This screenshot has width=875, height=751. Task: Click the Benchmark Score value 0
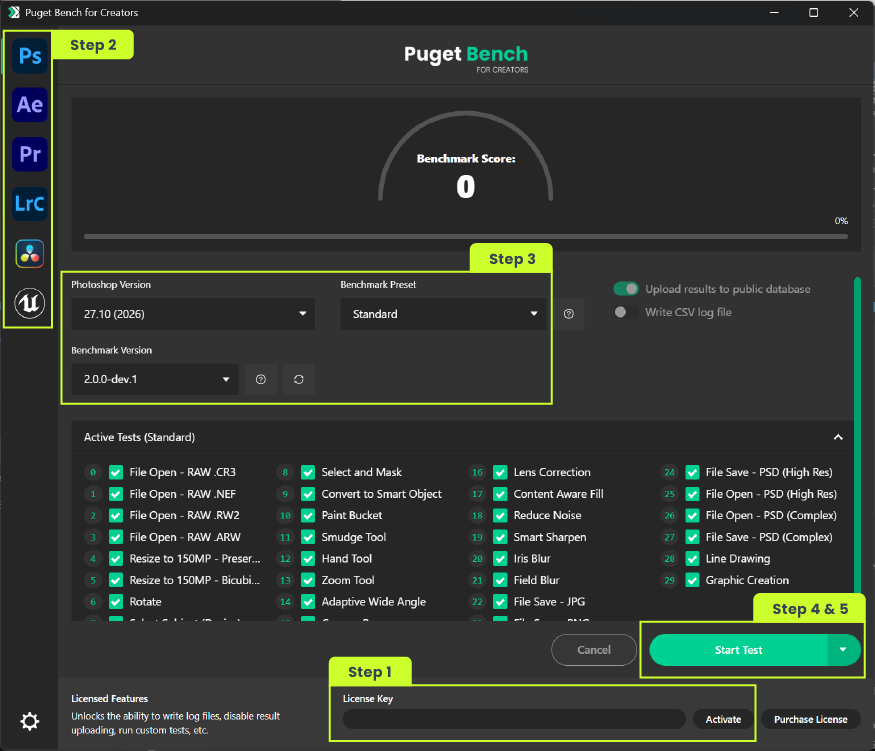(x=465, y=186)
